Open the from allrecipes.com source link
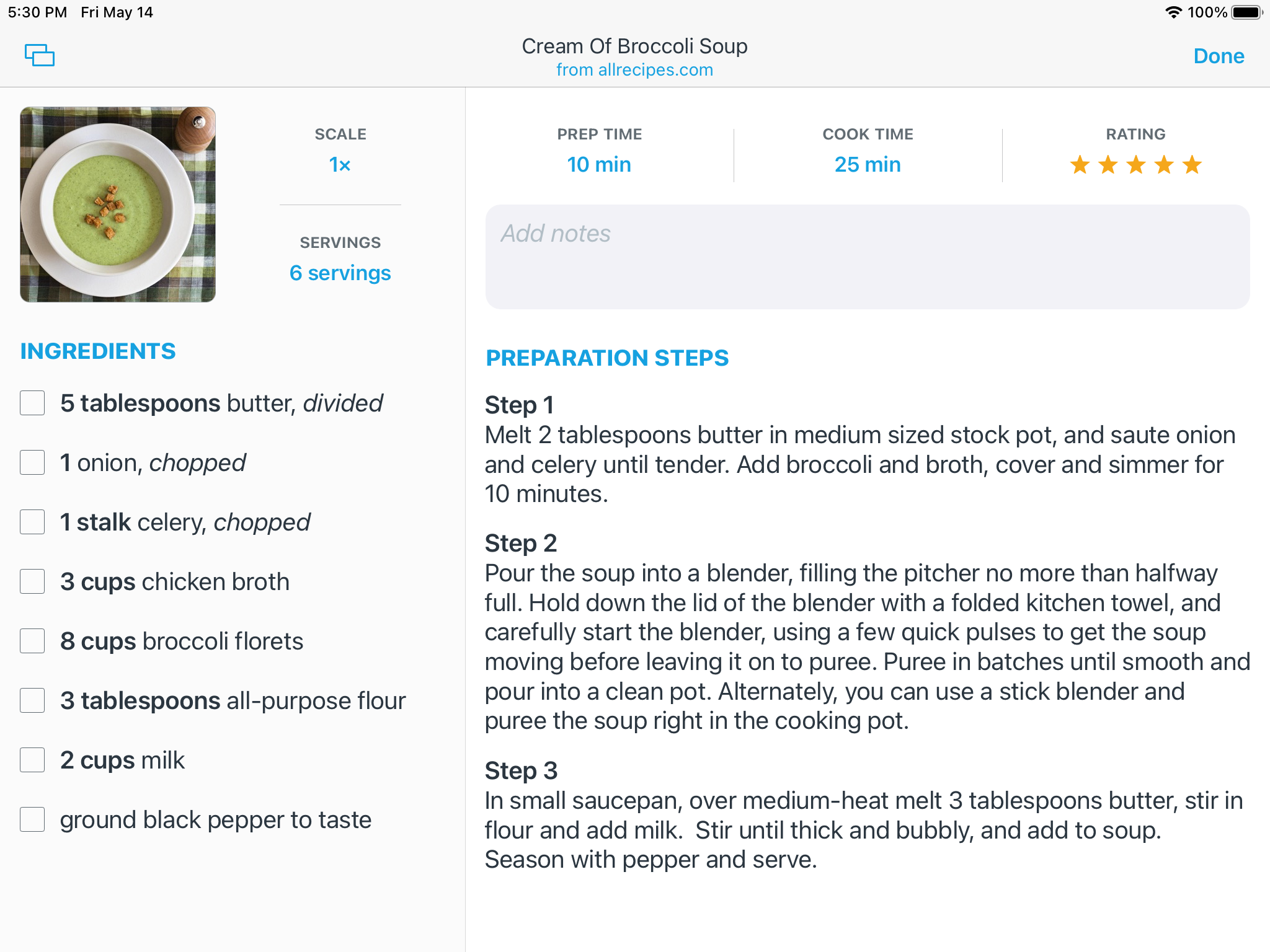This screenshot has height=952, width=1270. [634, 70]
